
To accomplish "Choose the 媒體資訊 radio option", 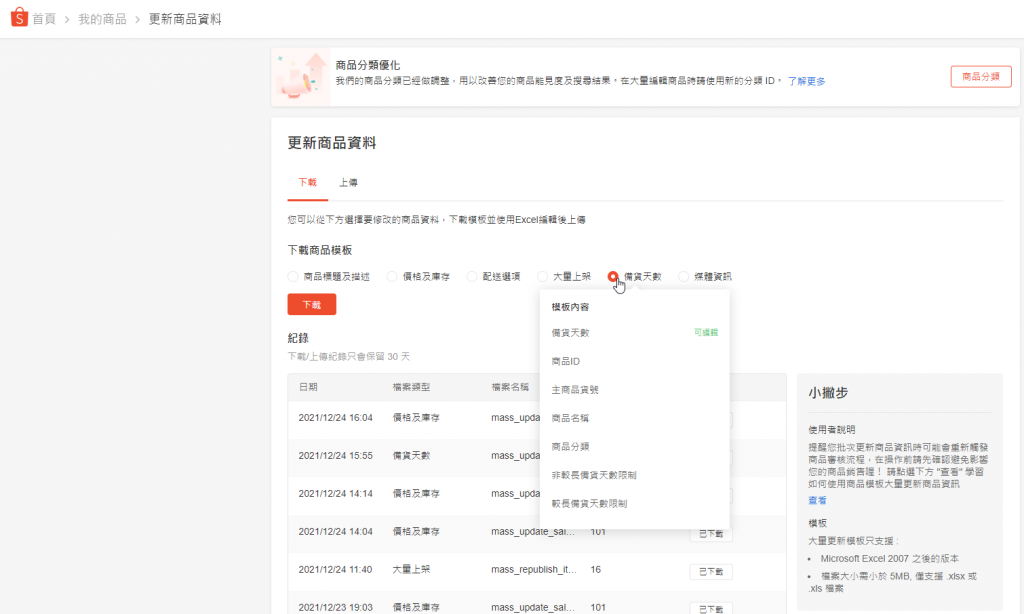I will pyautogui.click(x=684, y=276).
